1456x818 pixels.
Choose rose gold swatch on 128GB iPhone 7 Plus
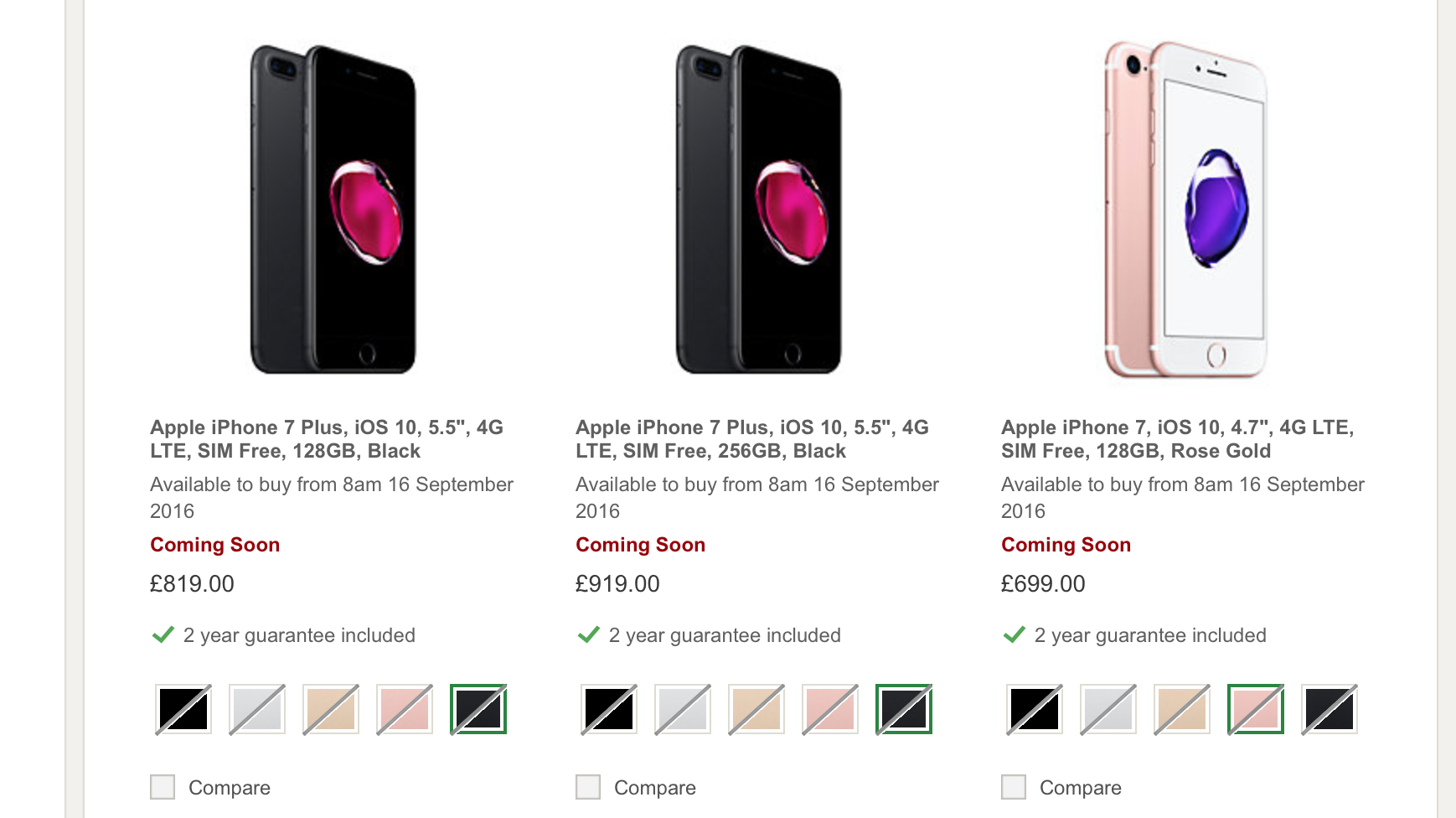pos(405,709)
